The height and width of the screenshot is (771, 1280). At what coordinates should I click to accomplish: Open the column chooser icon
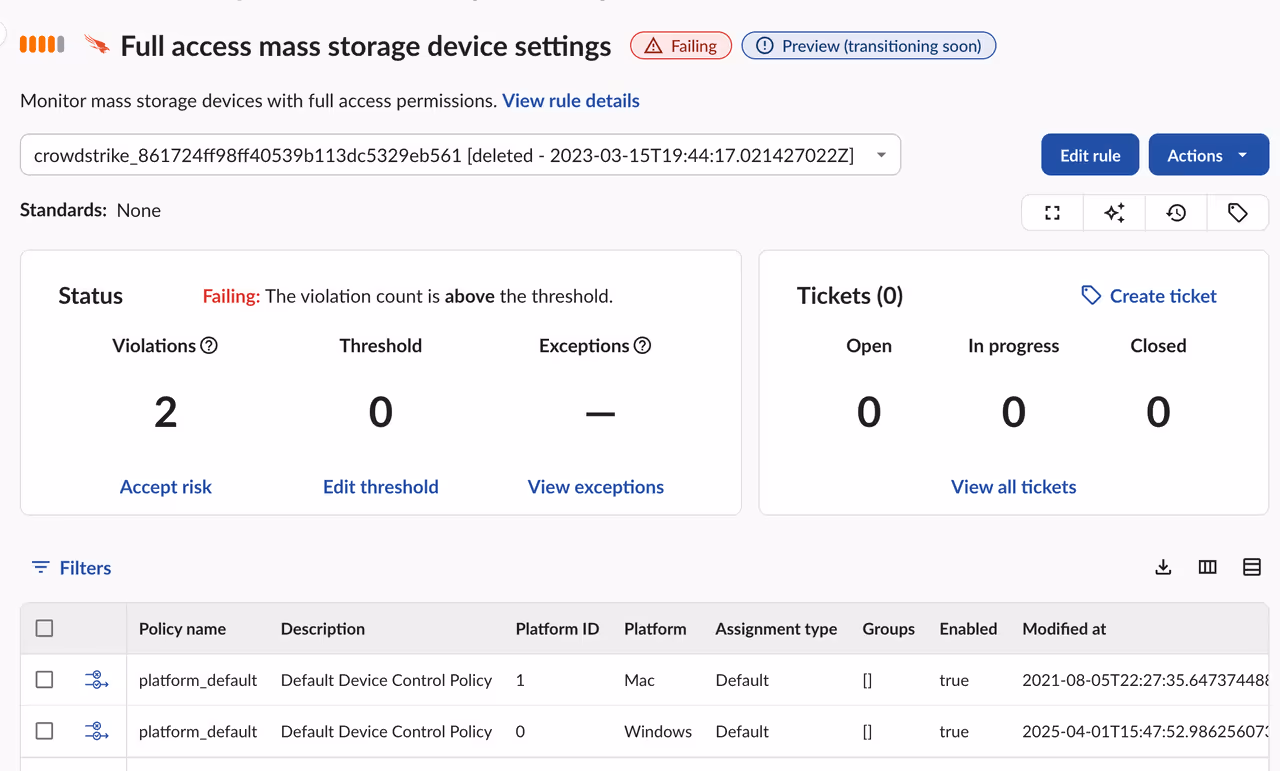(x=1207, y=567)
